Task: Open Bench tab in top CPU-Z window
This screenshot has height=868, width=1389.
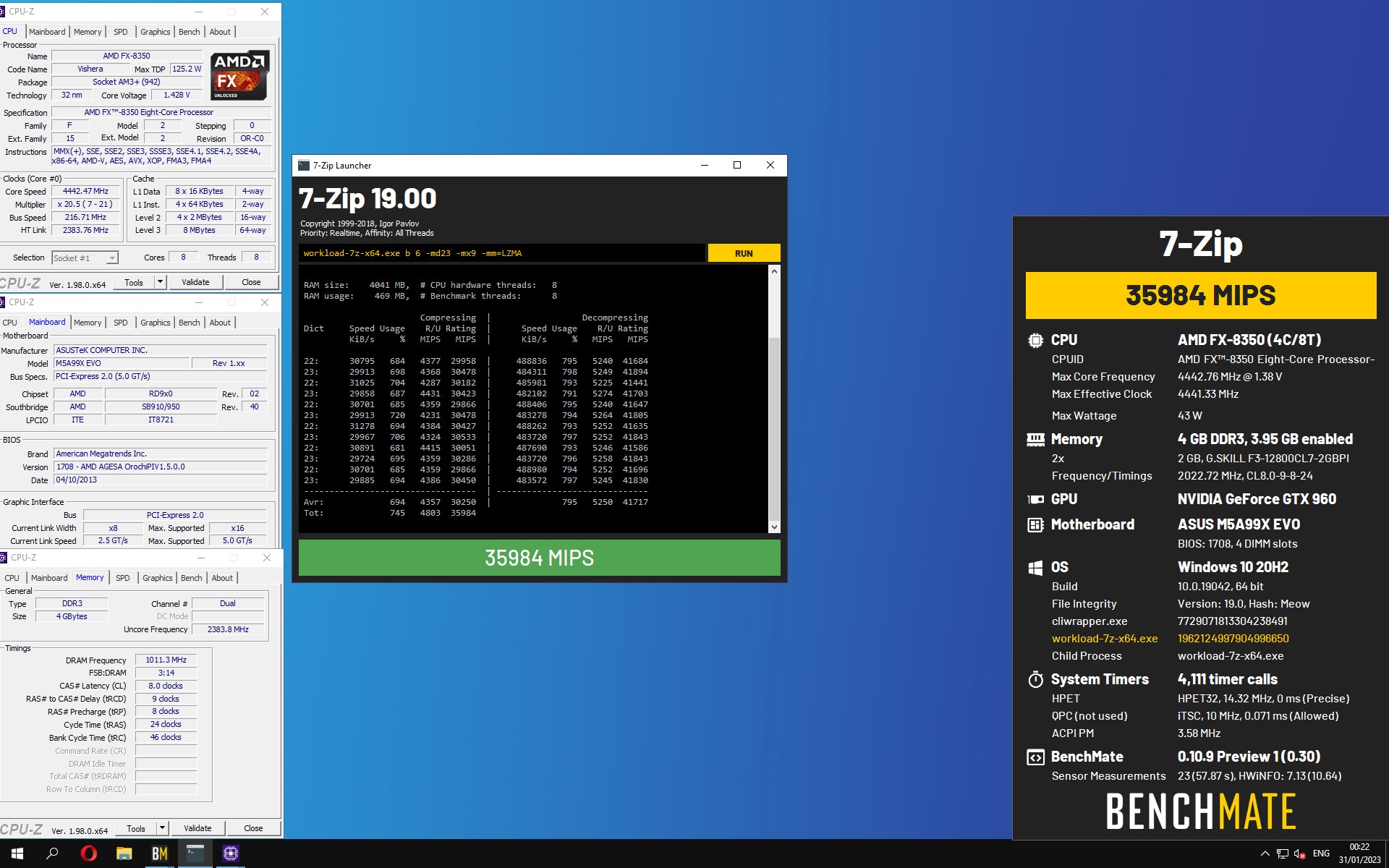Action: [190, 32]
